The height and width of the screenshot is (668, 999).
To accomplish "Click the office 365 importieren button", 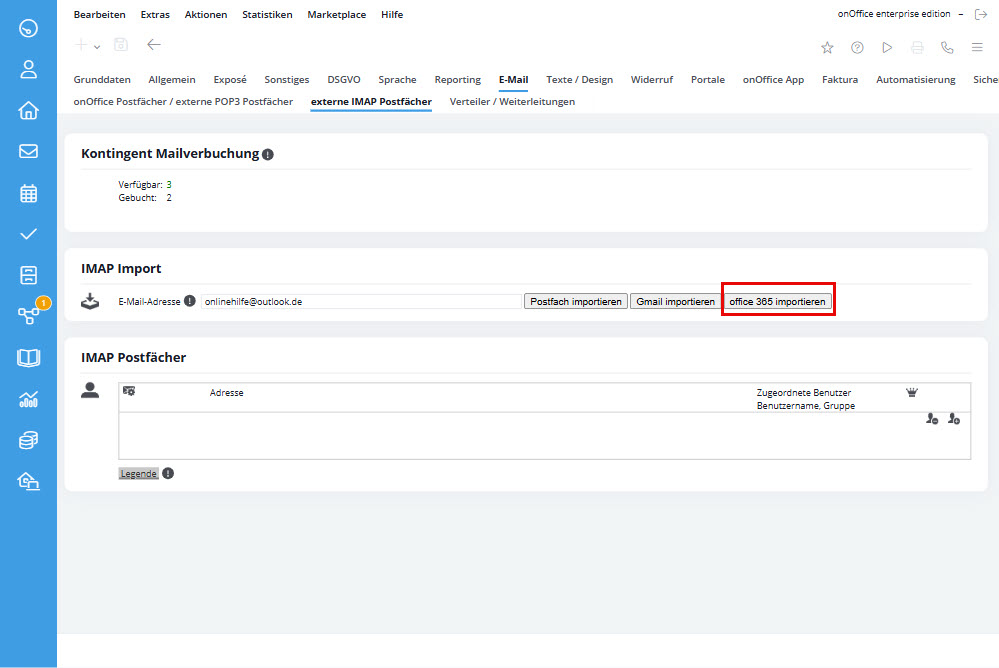I will (778, 301).
